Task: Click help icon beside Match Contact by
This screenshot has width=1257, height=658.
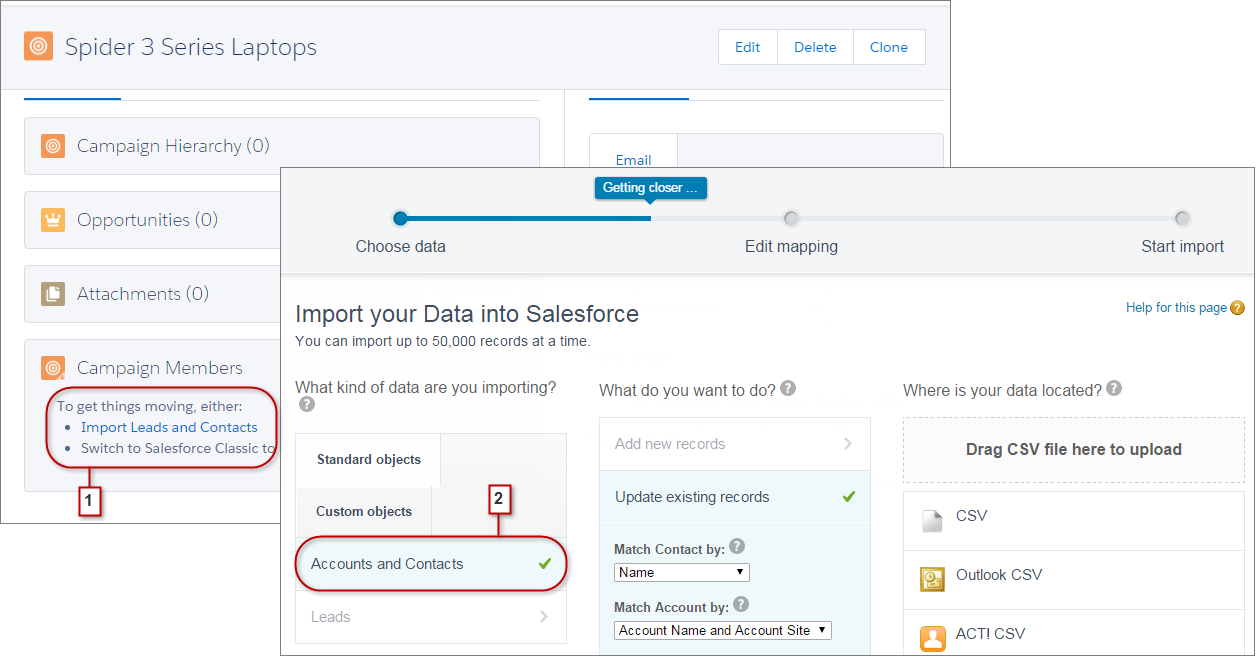Action: (737, 546)
